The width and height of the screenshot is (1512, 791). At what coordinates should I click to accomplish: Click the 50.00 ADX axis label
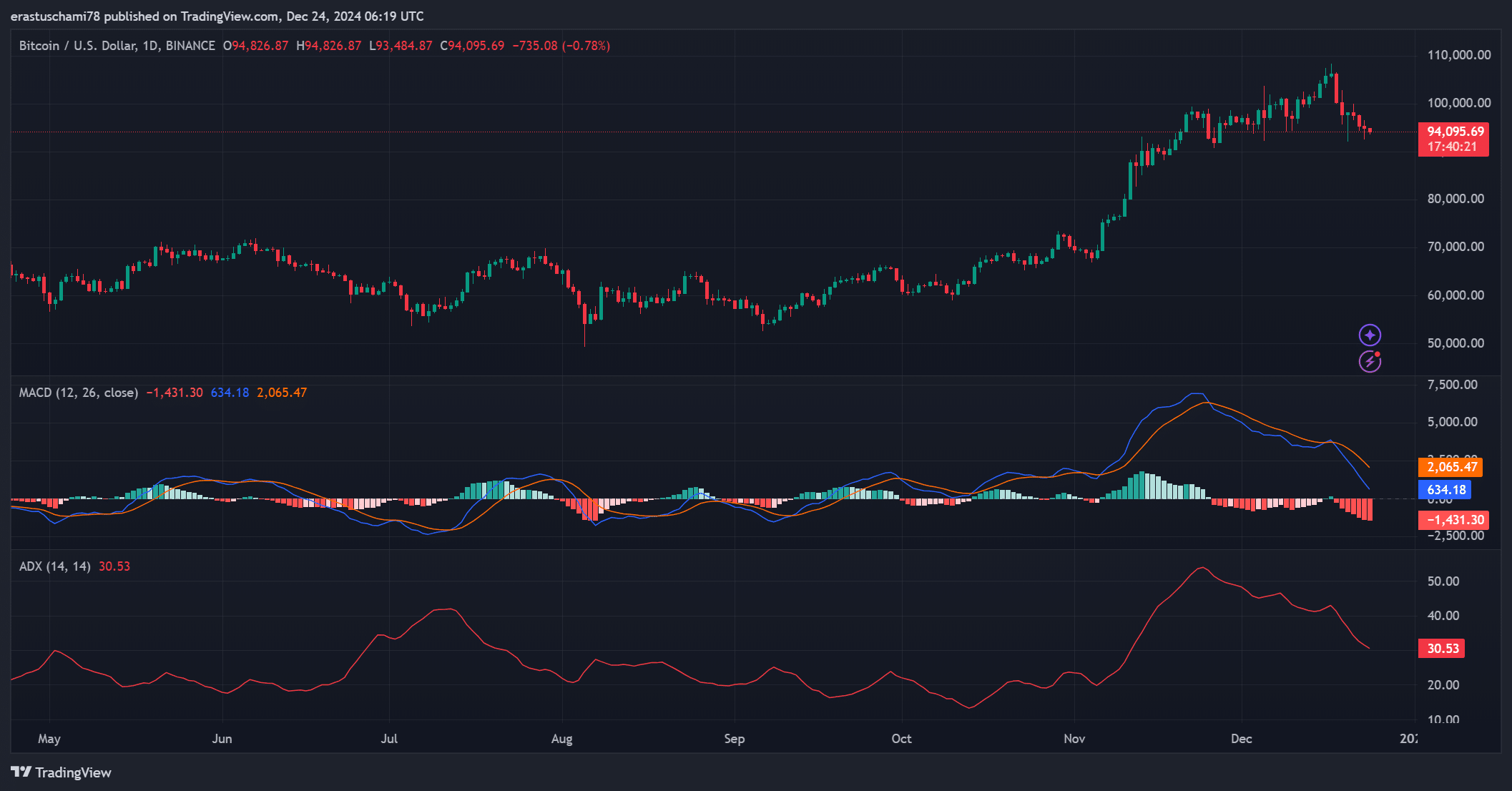pyautogui.click(x=1443, y=581)
